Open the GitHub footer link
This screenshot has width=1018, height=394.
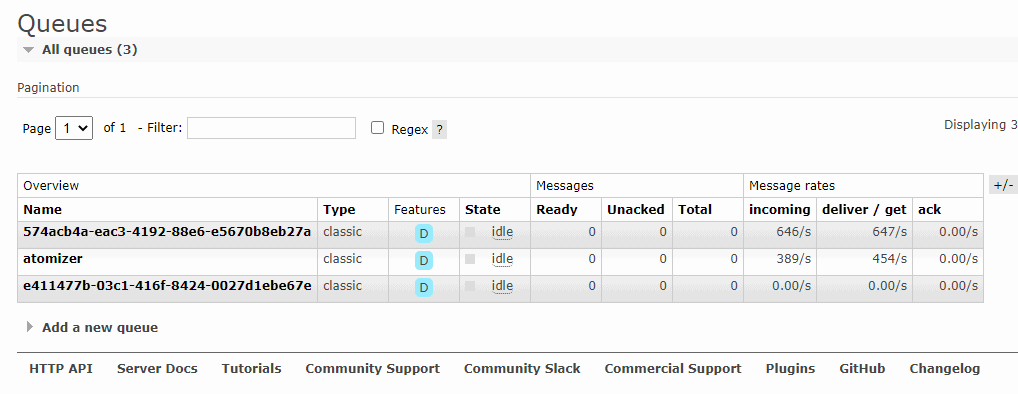click(862, 369)
